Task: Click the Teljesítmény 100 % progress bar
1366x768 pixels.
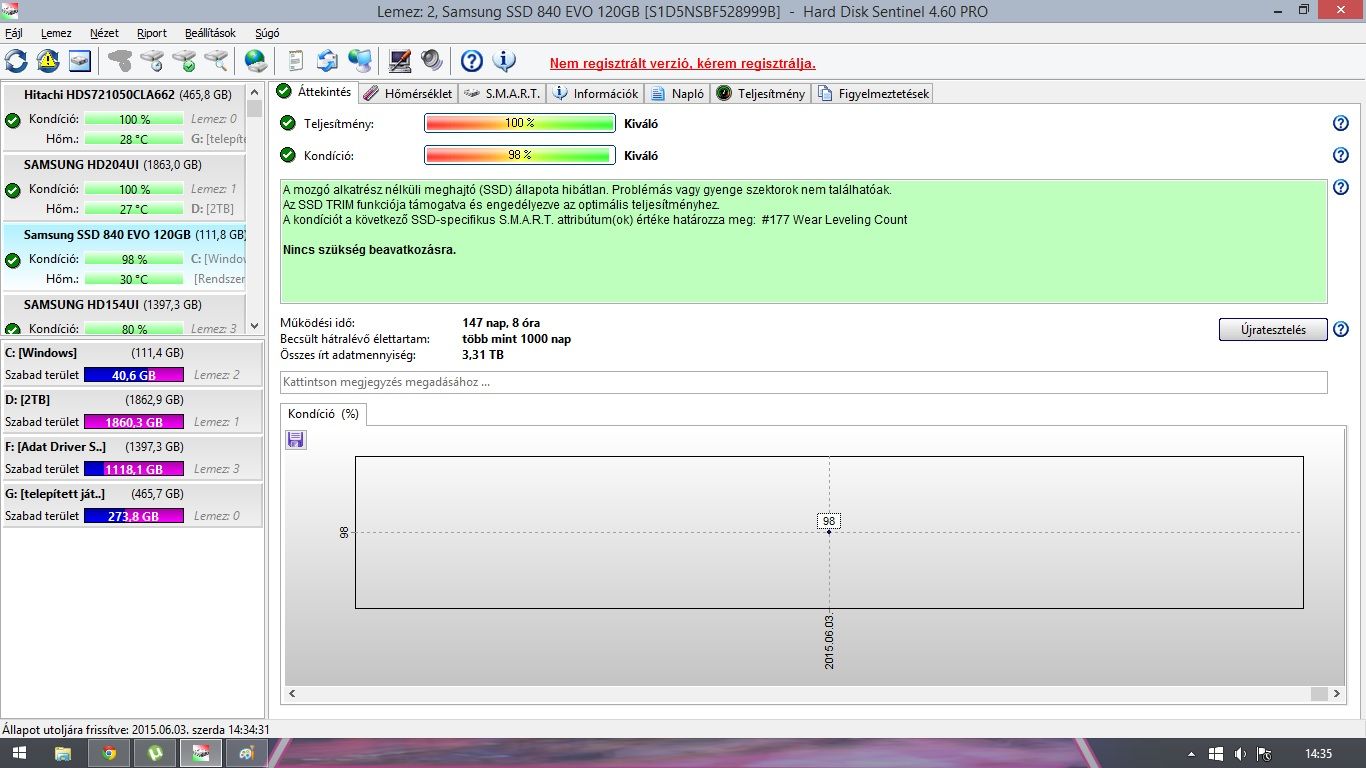Action: (x=520, y=124)
